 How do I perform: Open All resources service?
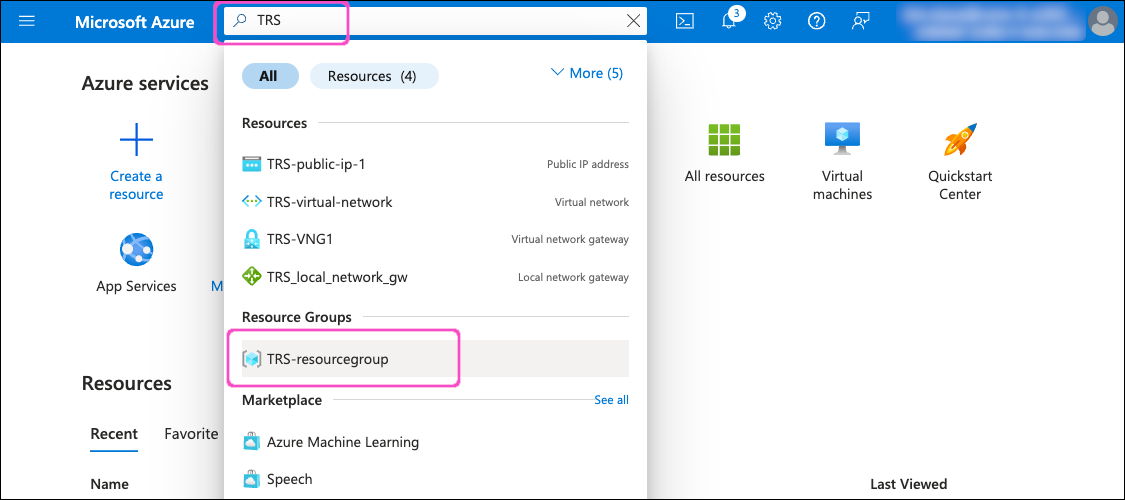[x=724, y=140]
